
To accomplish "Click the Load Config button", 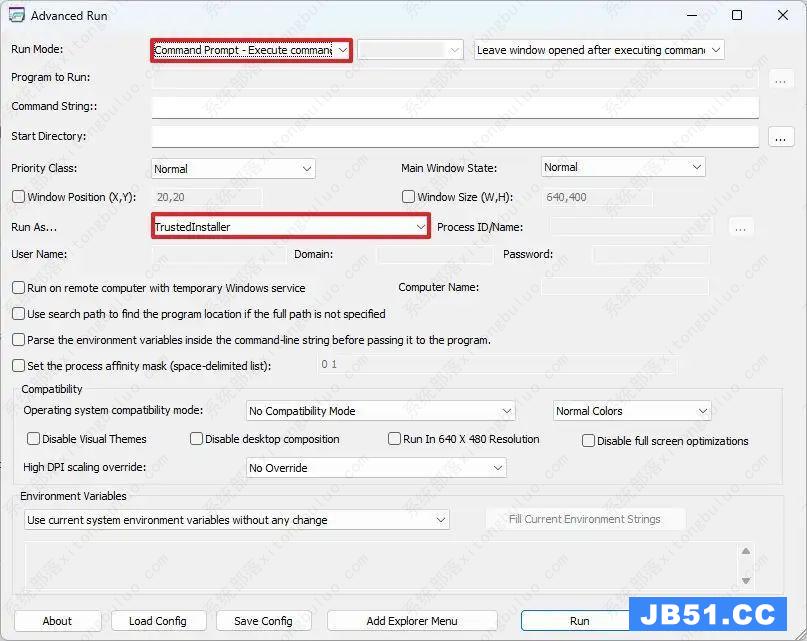I will tap(157, 621).
